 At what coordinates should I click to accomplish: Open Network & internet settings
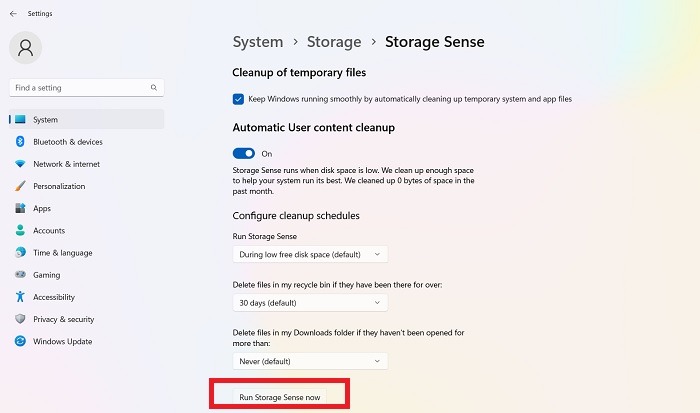click(87, 164)
